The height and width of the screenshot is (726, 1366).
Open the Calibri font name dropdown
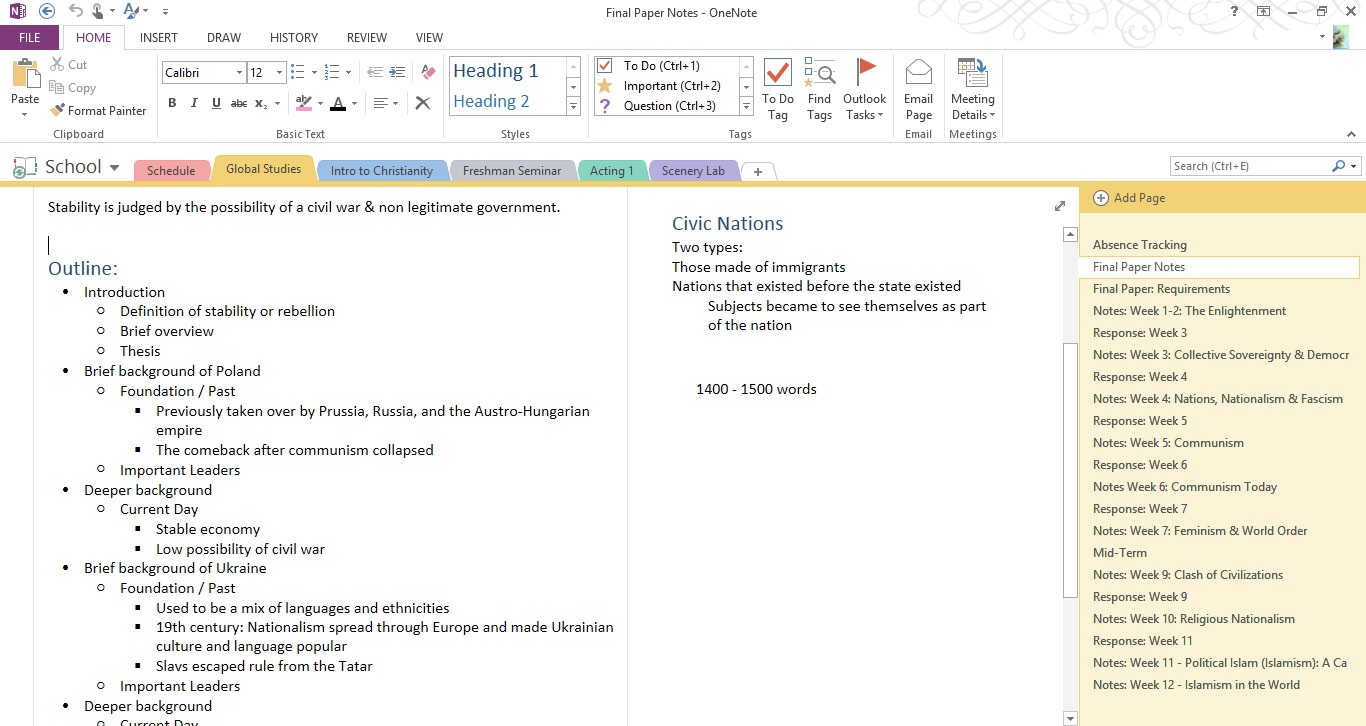click(x=239, y=73)
